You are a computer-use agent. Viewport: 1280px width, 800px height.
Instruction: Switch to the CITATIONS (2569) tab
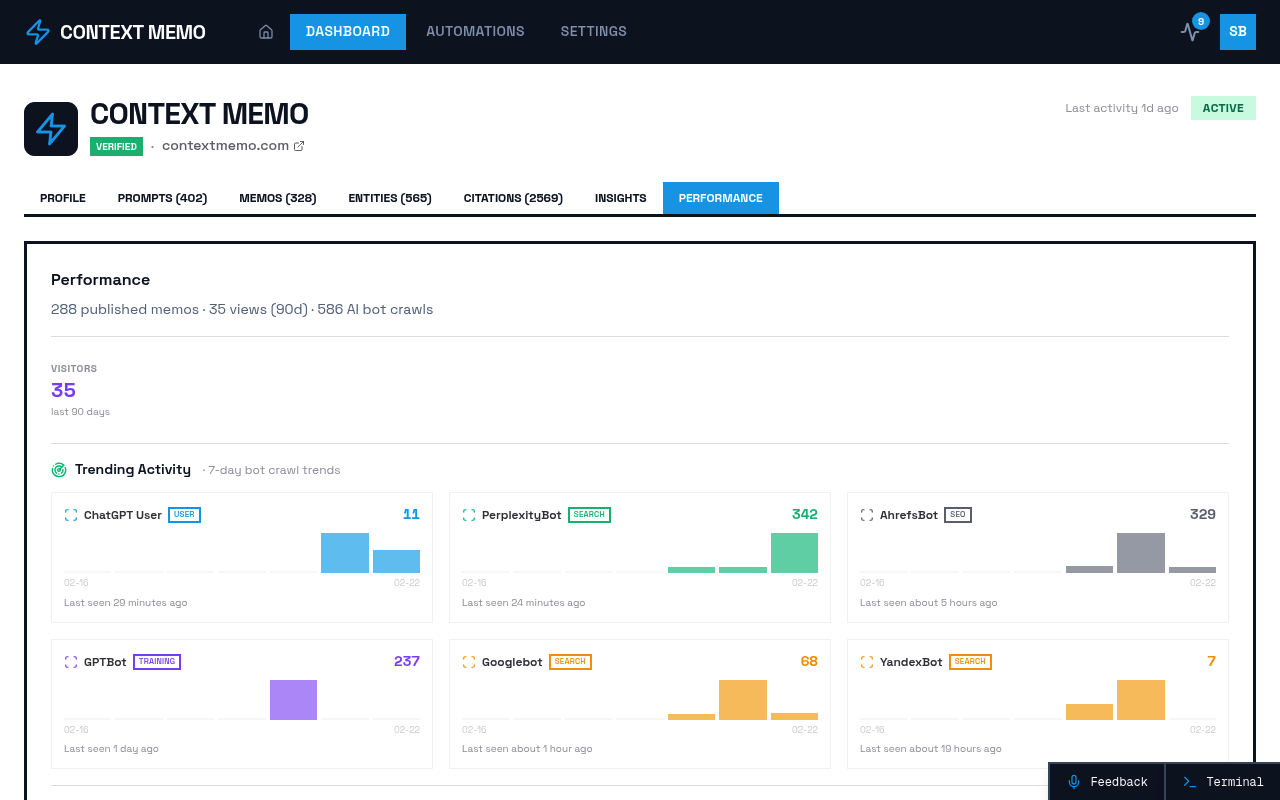click(513, 198)
